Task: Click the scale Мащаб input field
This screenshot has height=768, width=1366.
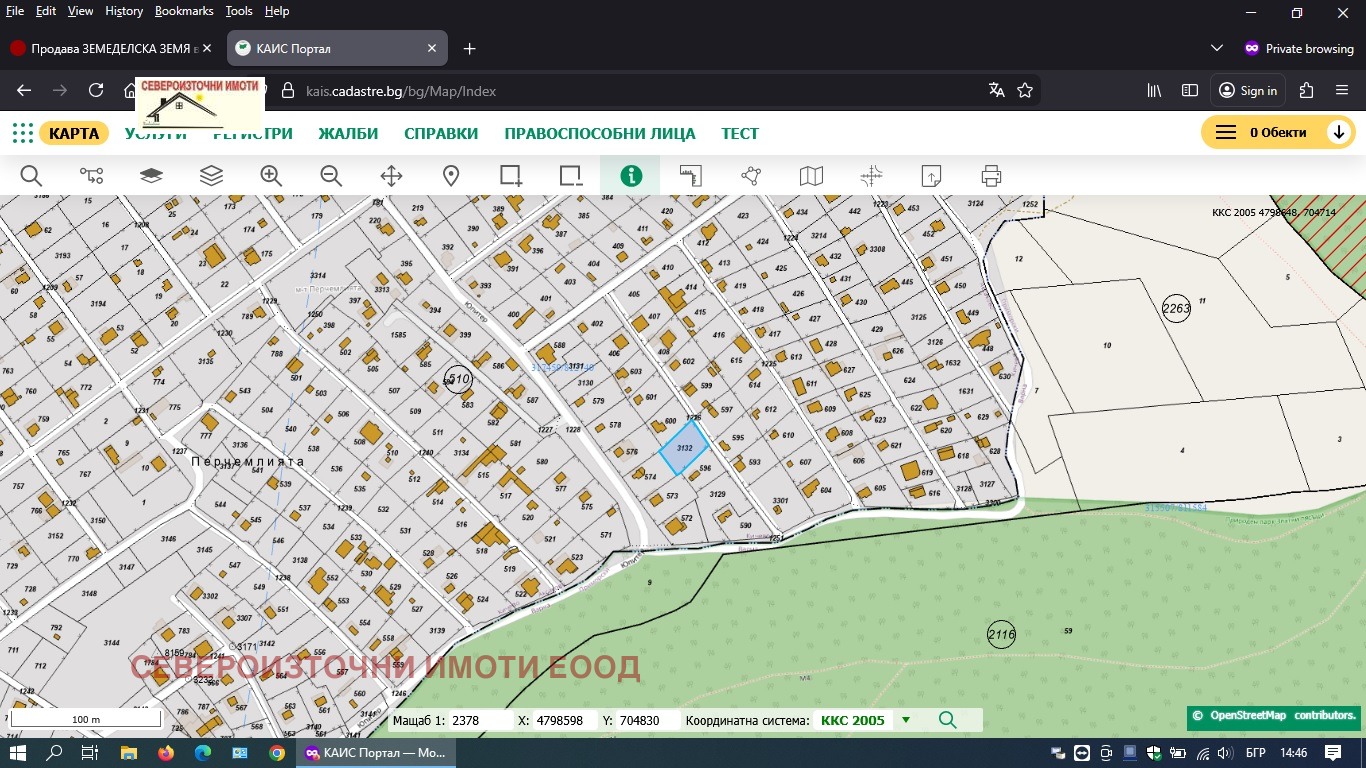Action: (x=478, y=720)
